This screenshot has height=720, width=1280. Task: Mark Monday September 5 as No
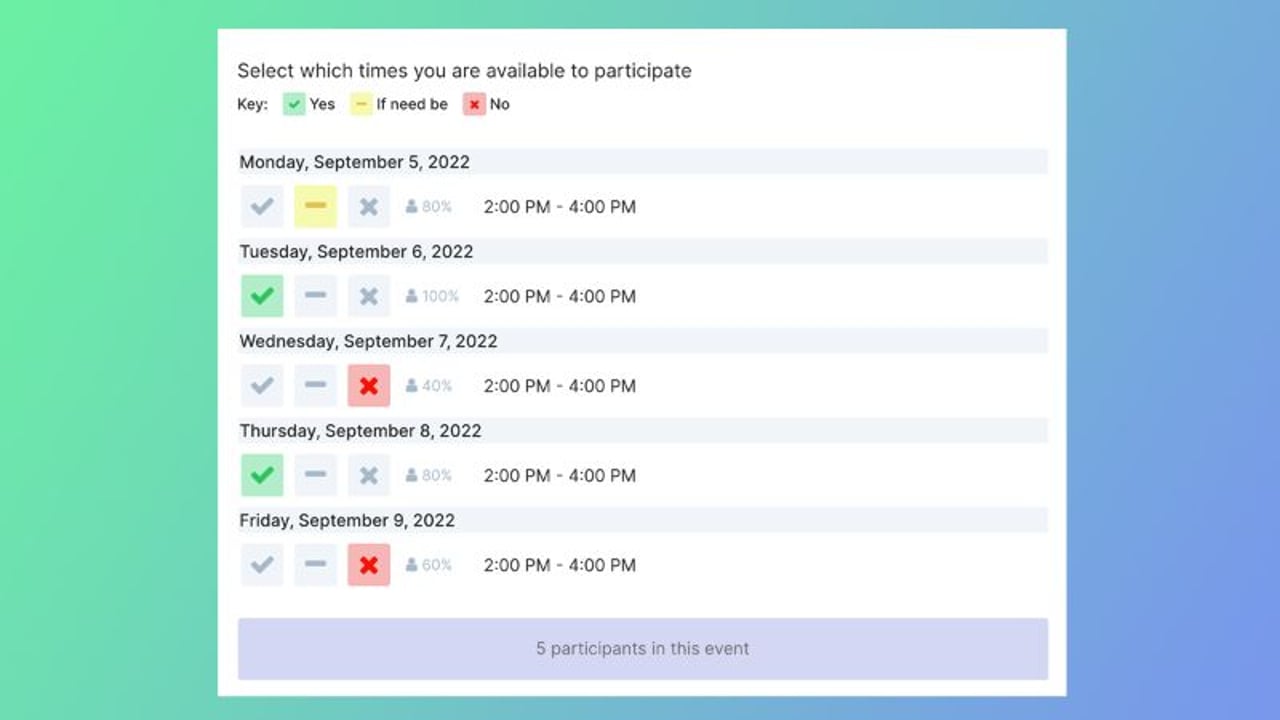click(369, 207)
